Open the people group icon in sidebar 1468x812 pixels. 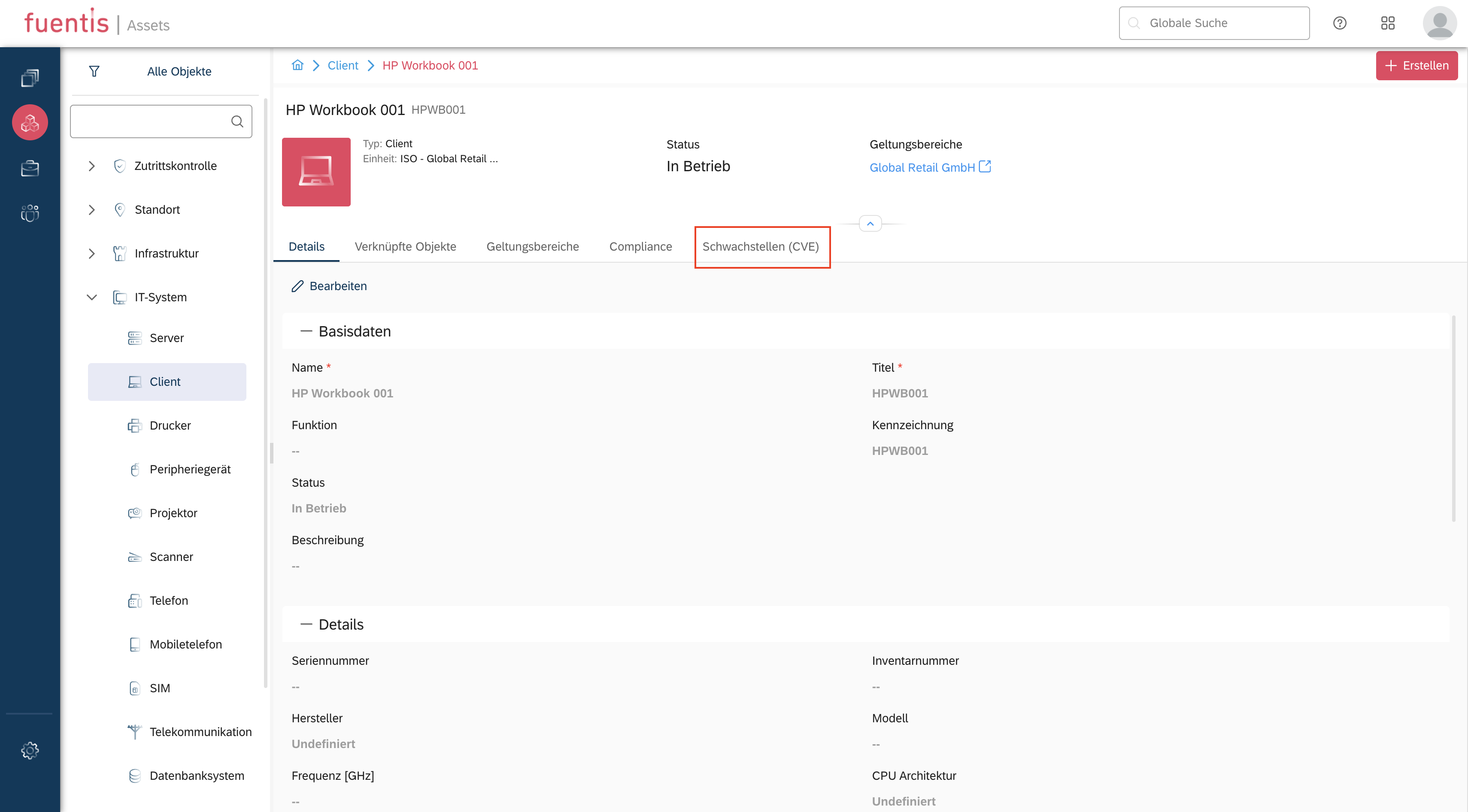30,212
